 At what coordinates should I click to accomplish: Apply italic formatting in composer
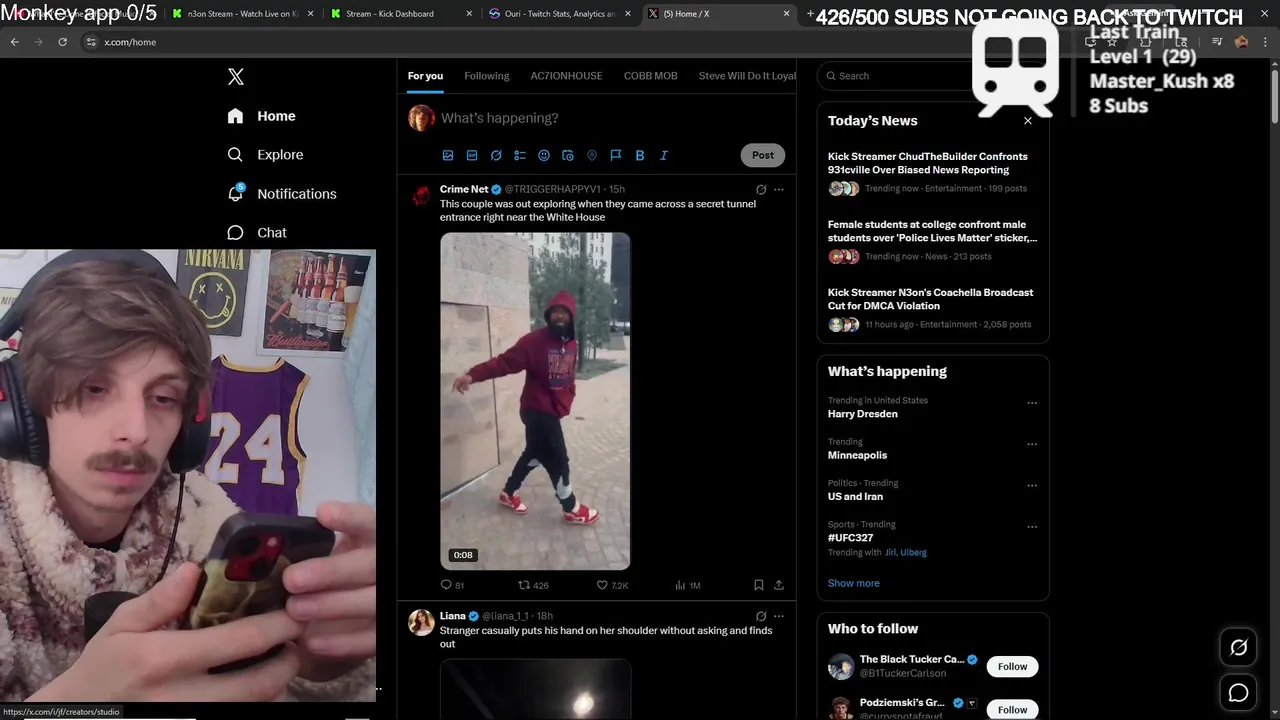point(664,155)
